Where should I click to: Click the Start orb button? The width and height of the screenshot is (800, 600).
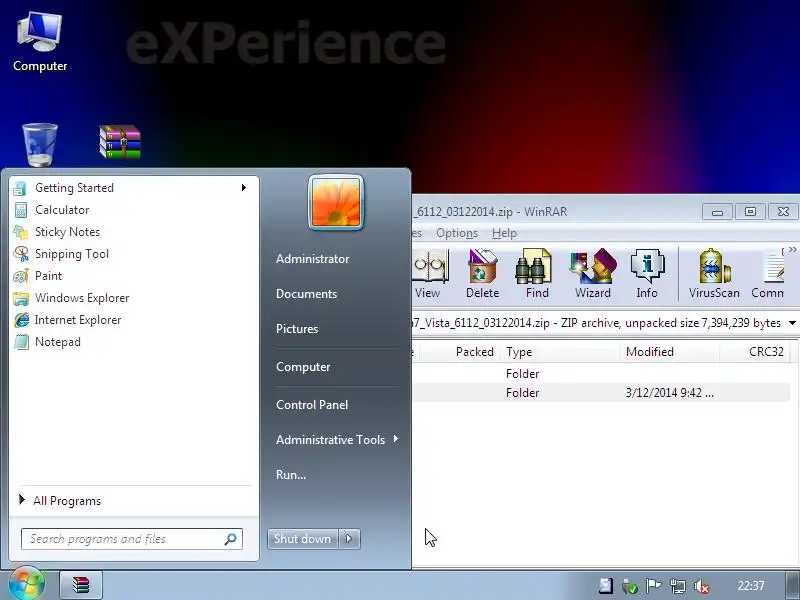pyautogui.click(x=26, y=584)
